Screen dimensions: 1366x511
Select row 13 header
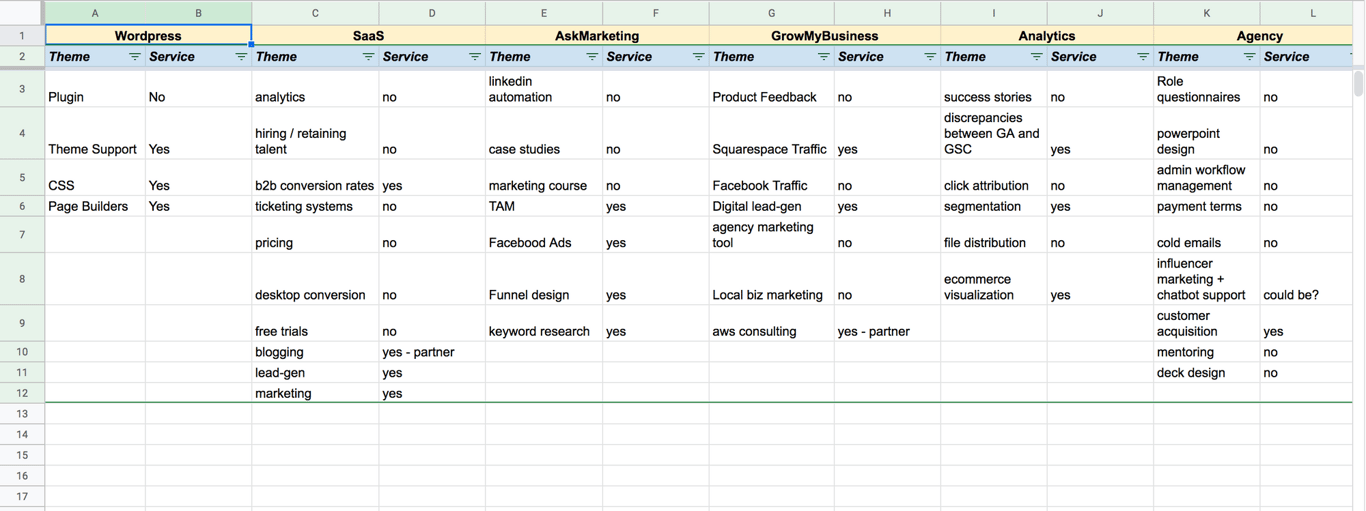22,414
